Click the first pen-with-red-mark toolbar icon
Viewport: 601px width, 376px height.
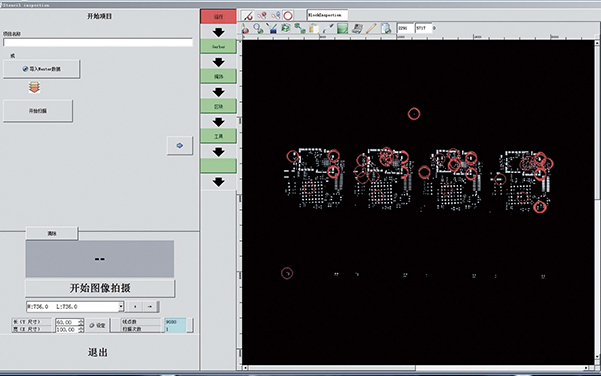(248, 16)
